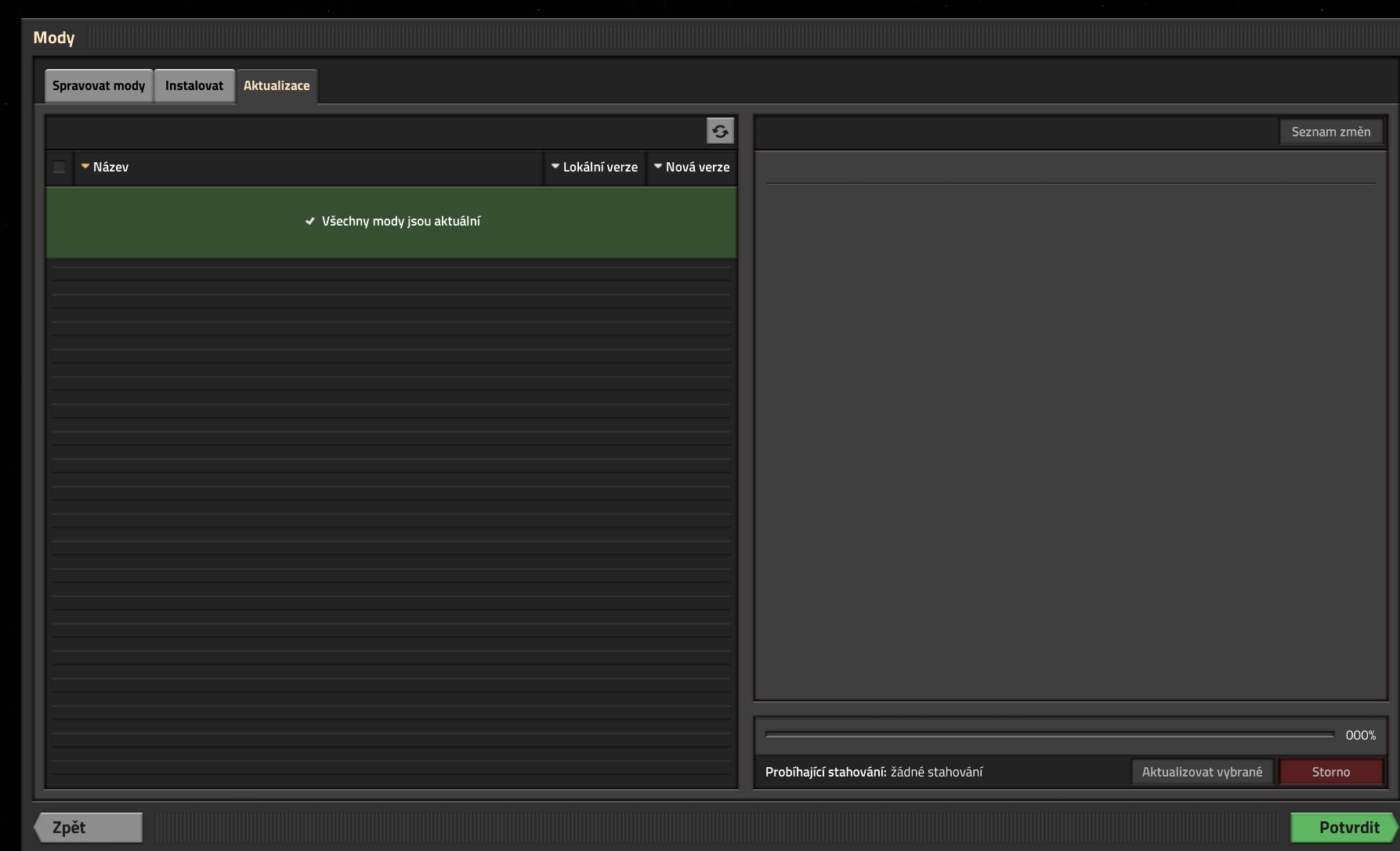Open the Instalovat tab

tap(194, 85)
